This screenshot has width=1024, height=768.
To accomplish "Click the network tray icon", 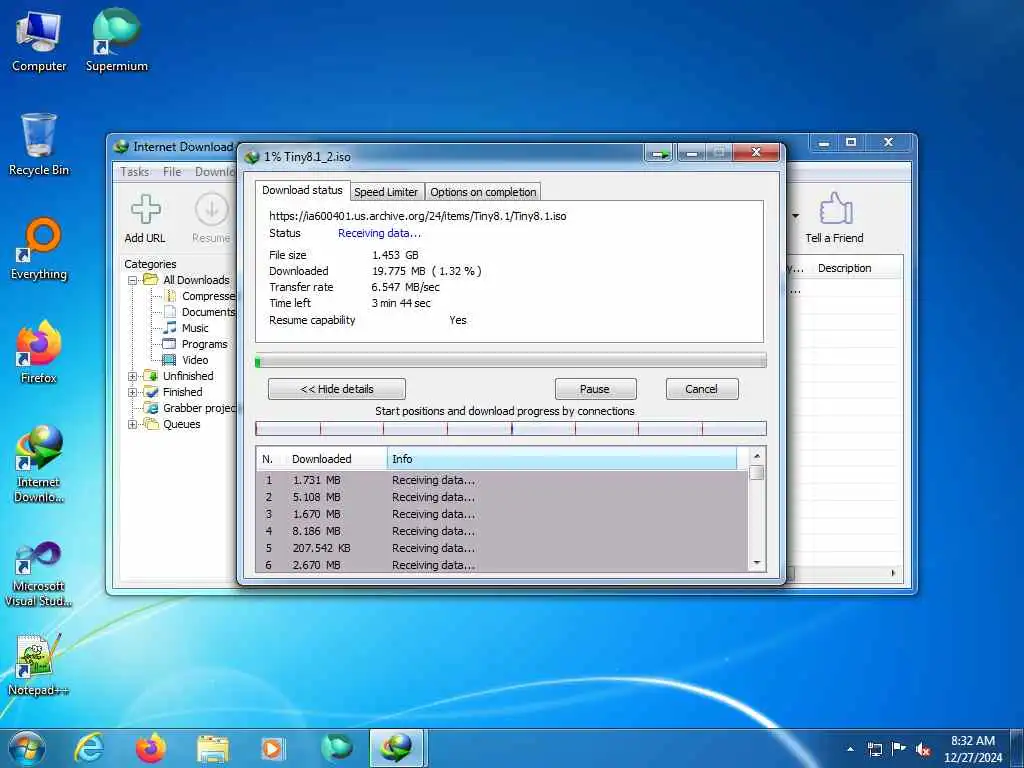I will [x=874, y=749].
